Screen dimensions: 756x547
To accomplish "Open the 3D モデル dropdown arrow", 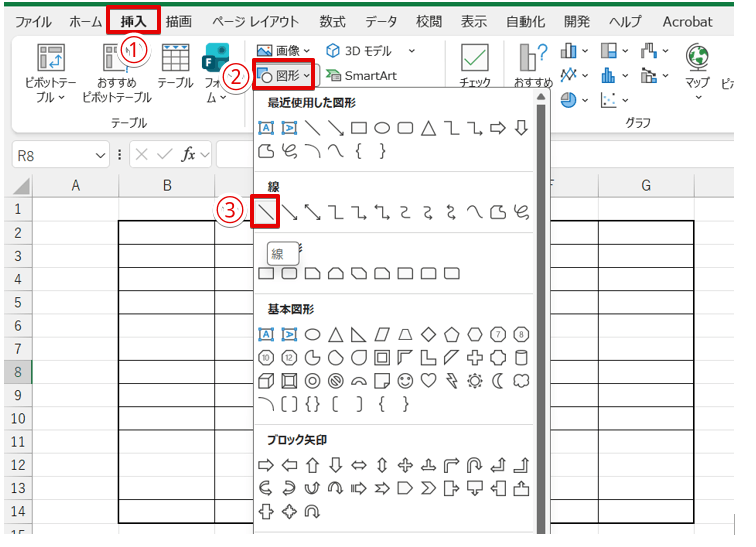I will tap(412, 51).
